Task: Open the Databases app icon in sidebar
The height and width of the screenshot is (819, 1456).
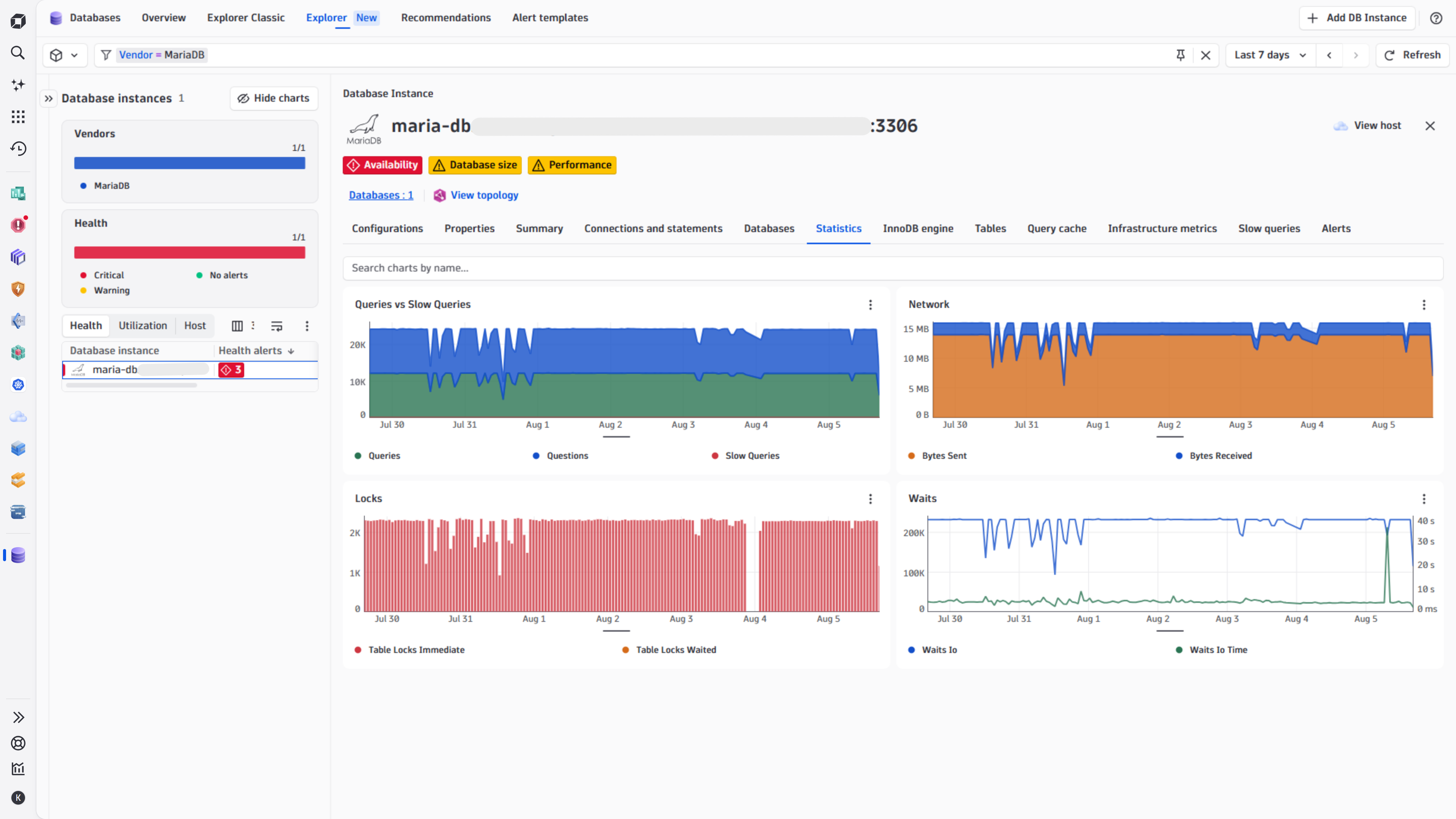Action: [x=18, y=555]
